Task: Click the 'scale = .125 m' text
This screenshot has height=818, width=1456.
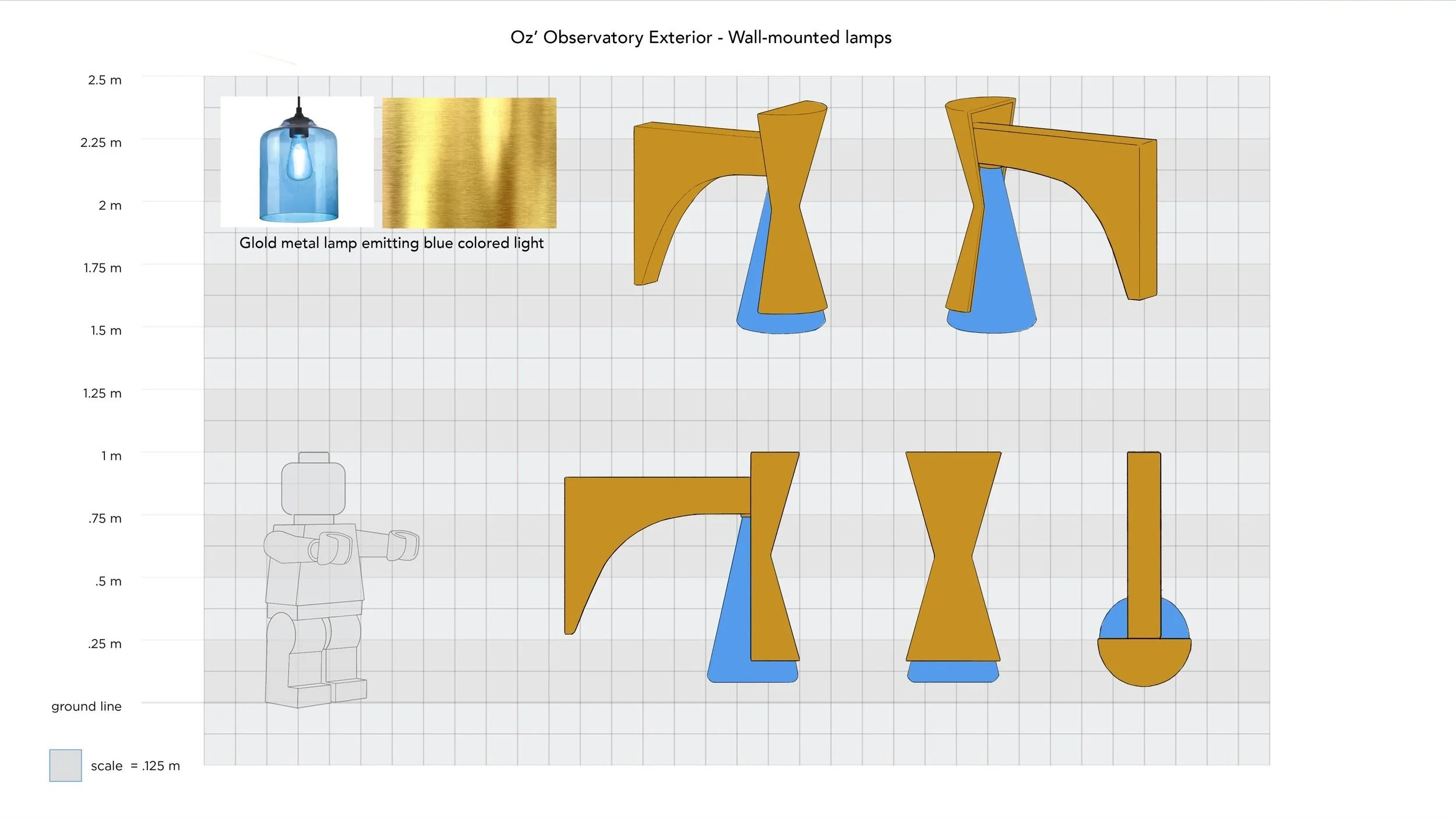Action: (x=135, y=766)
